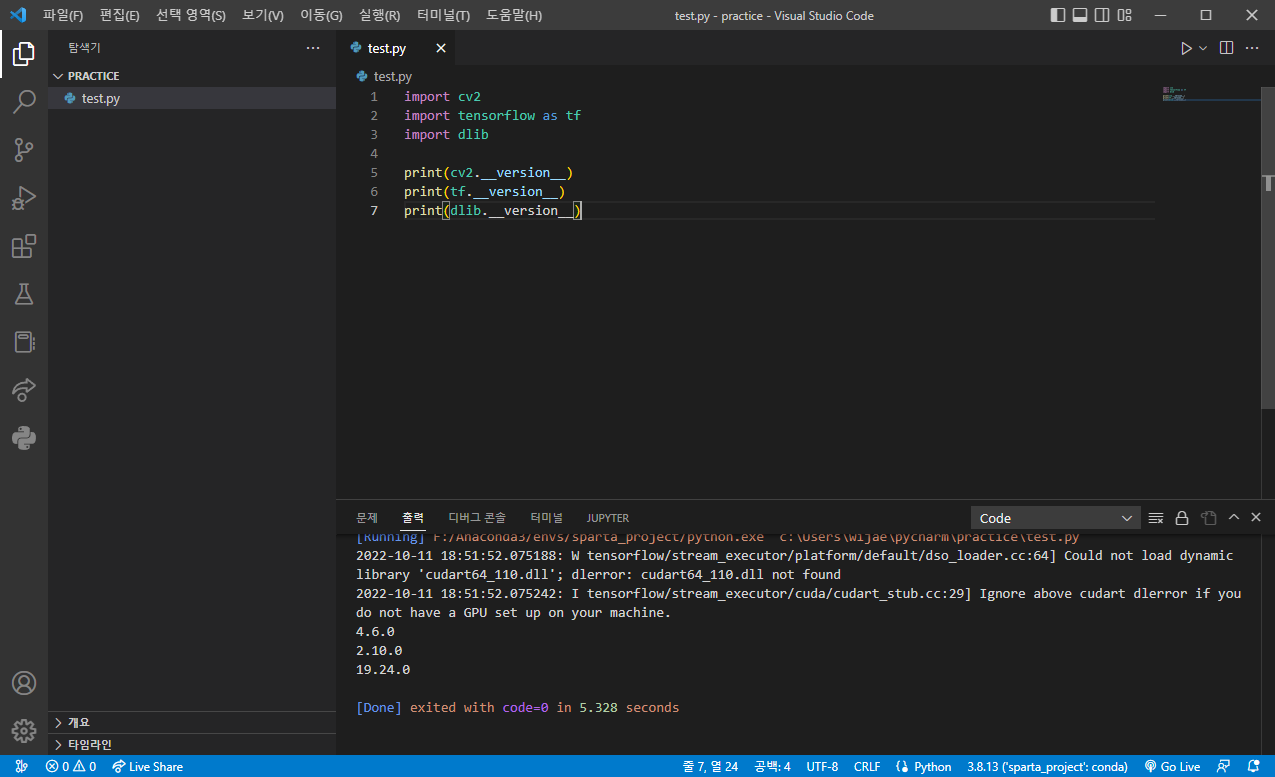
Task: Clear the output panel
Action: (1156, 518)
